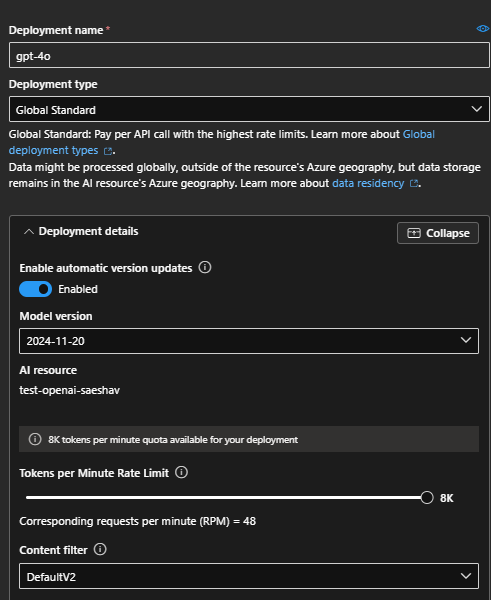This screenshot has width=491, height=600.
Task: Open the Content filter DefaultV2 dropdown
Action: pos(249,576)
